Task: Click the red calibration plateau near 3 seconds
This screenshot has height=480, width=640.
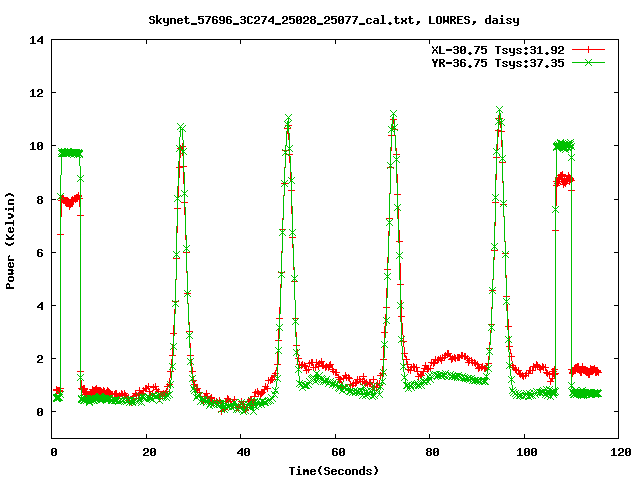Action: pos(70,201)
